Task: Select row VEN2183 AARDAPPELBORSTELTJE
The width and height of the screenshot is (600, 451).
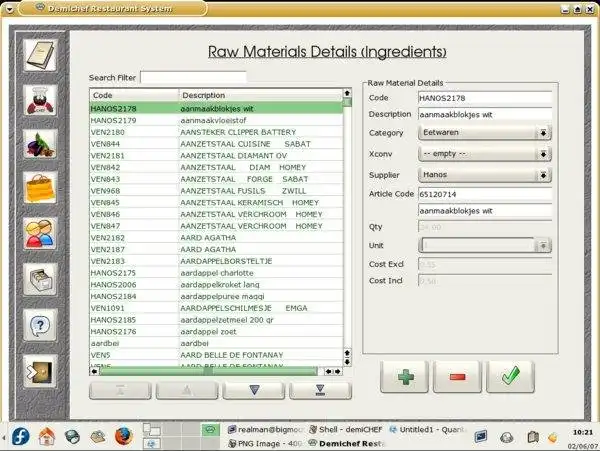Action: click(x=216, y=261)
